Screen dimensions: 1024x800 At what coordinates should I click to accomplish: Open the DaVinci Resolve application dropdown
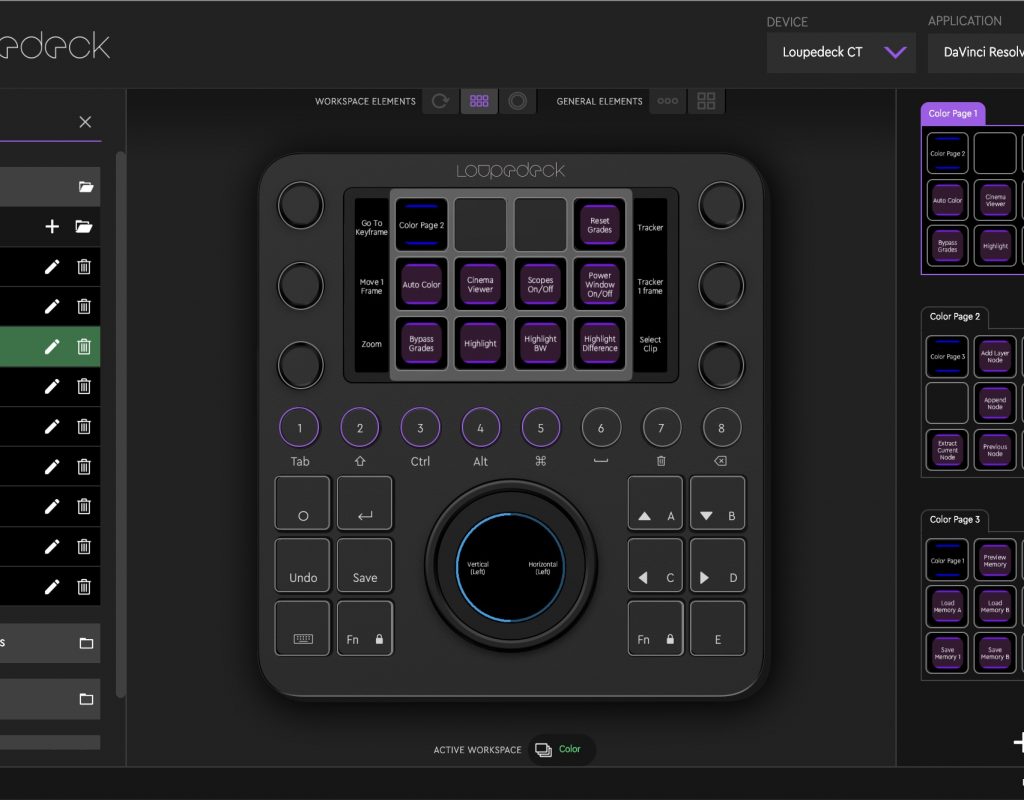tap(976, 52)
